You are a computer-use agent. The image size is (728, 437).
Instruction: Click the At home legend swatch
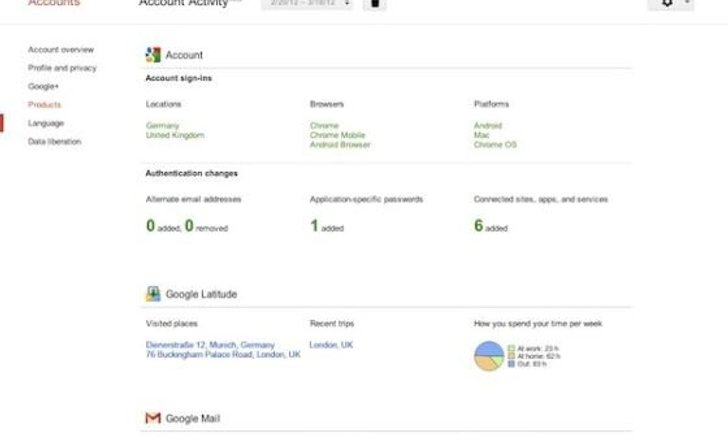(x=511, y=356)
